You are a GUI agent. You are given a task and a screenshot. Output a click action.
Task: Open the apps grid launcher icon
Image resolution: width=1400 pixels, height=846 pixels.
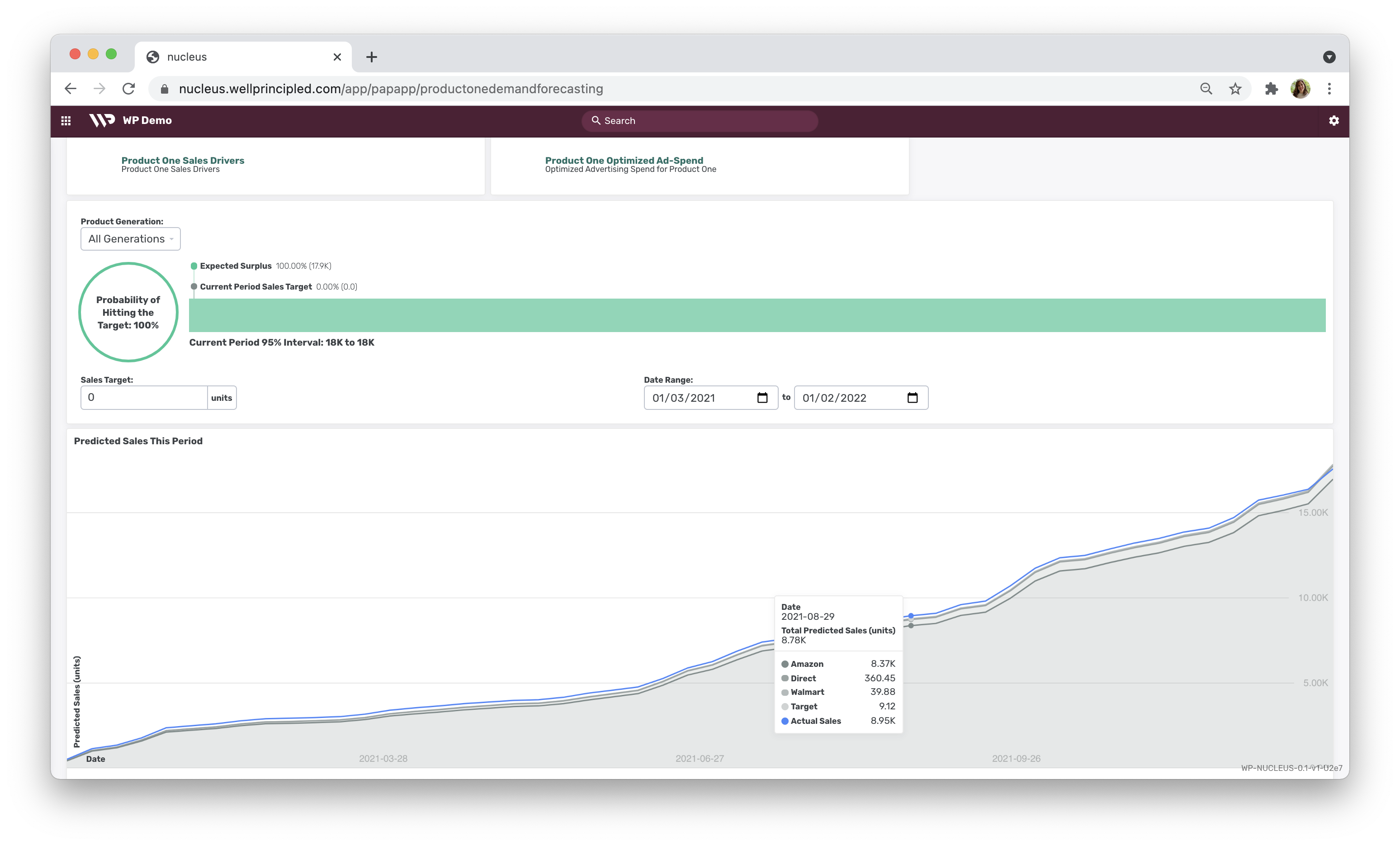click(66, 120)
